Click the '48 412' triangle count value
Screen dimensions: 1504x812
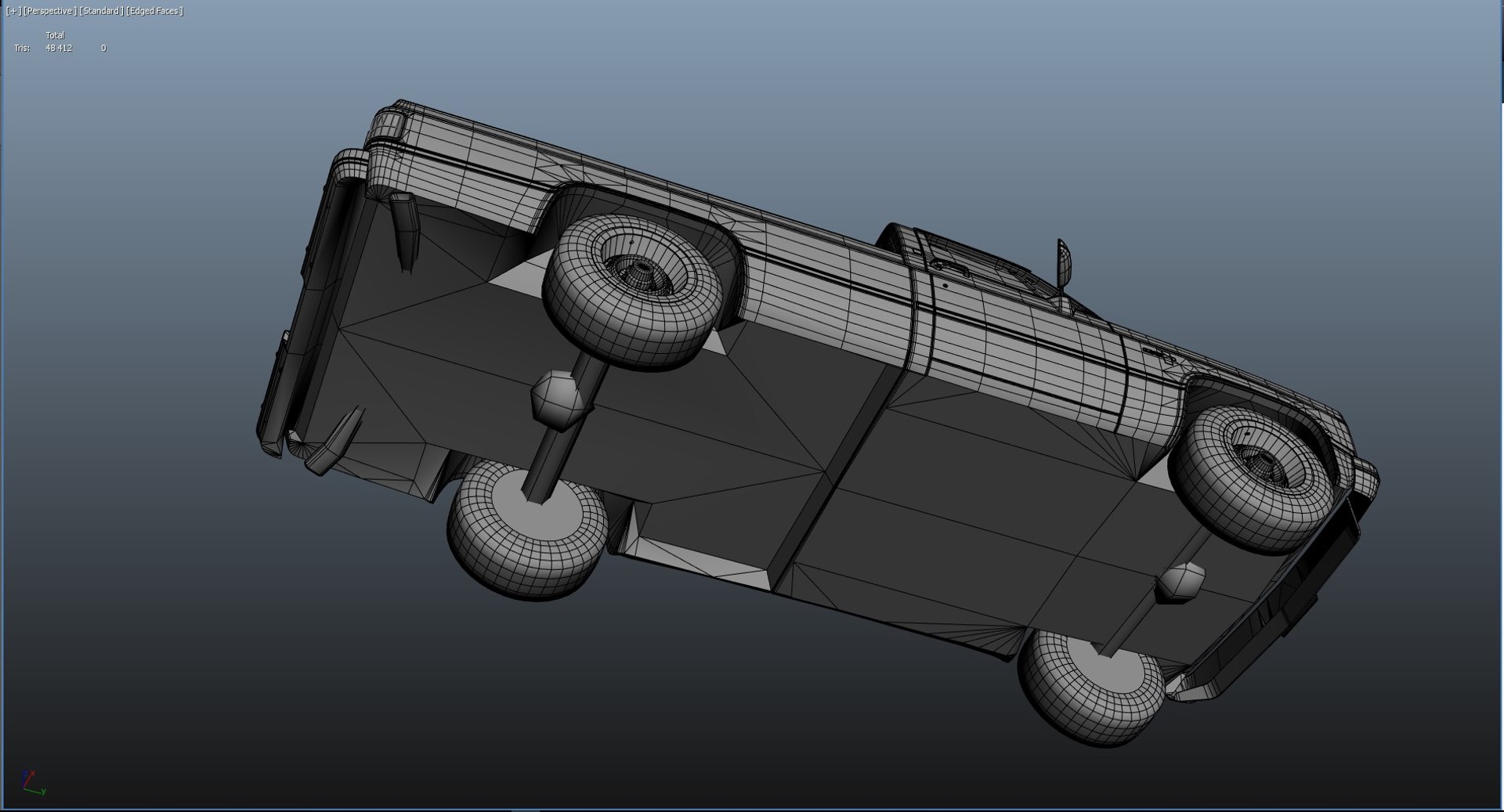click(59, 49)
